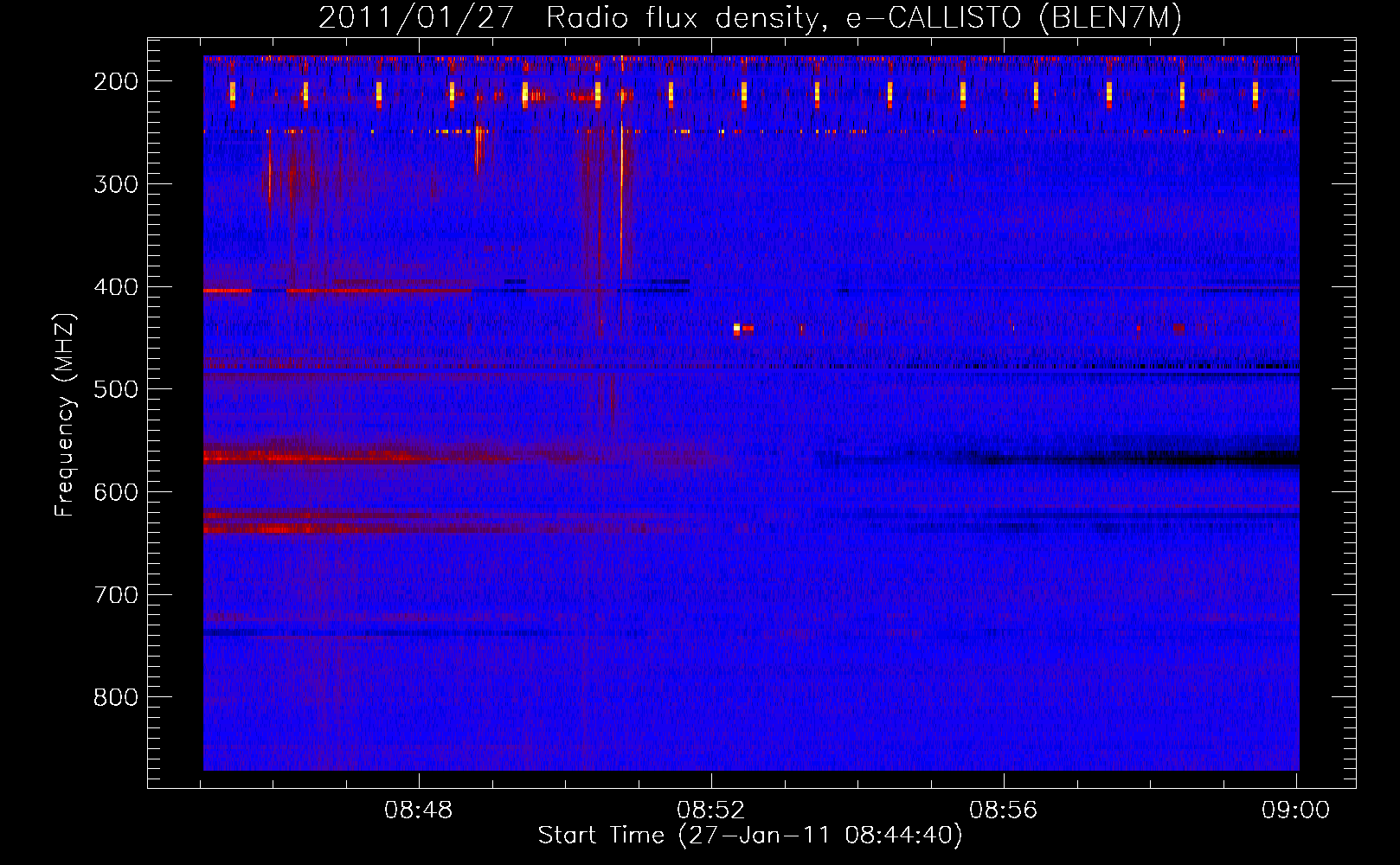Select the 300 frequency tick label
1400x865 pixels.
pos(116,184)
